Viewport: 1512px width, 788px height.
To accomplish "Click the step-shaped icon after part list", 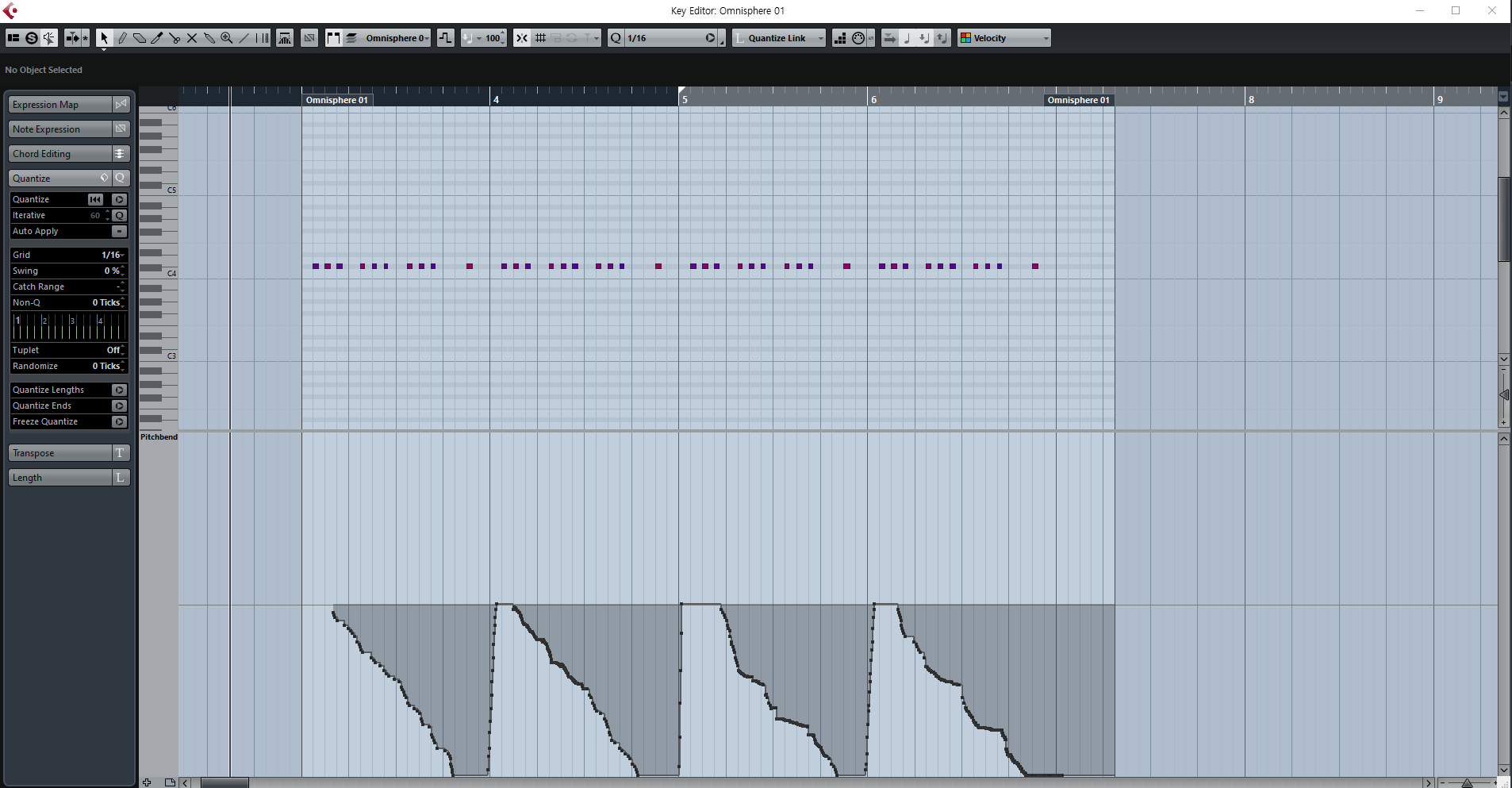I will point(446,38).
